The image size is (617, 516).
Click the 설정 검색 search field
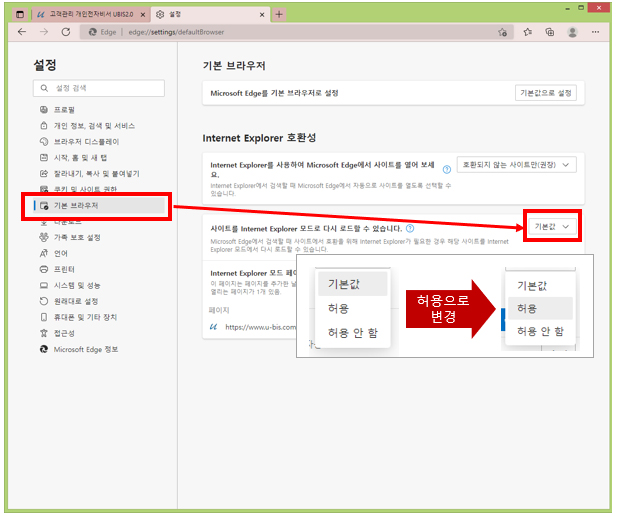tap(99, 88)
